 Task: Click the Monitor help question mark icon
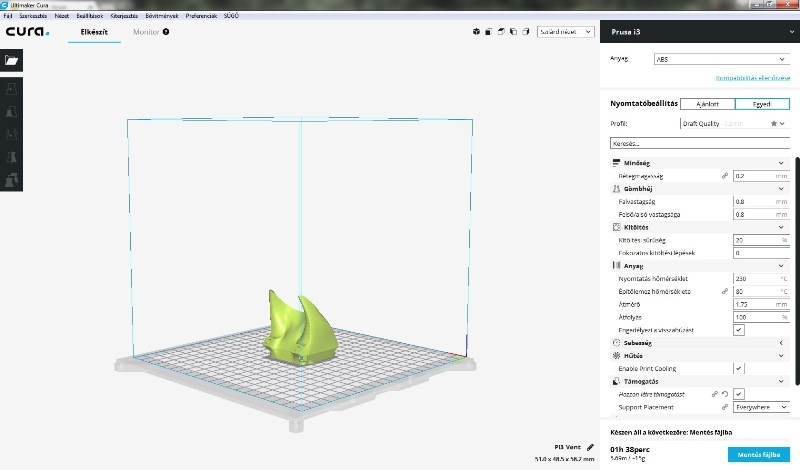pyautogui.click(x=166, y=32)
